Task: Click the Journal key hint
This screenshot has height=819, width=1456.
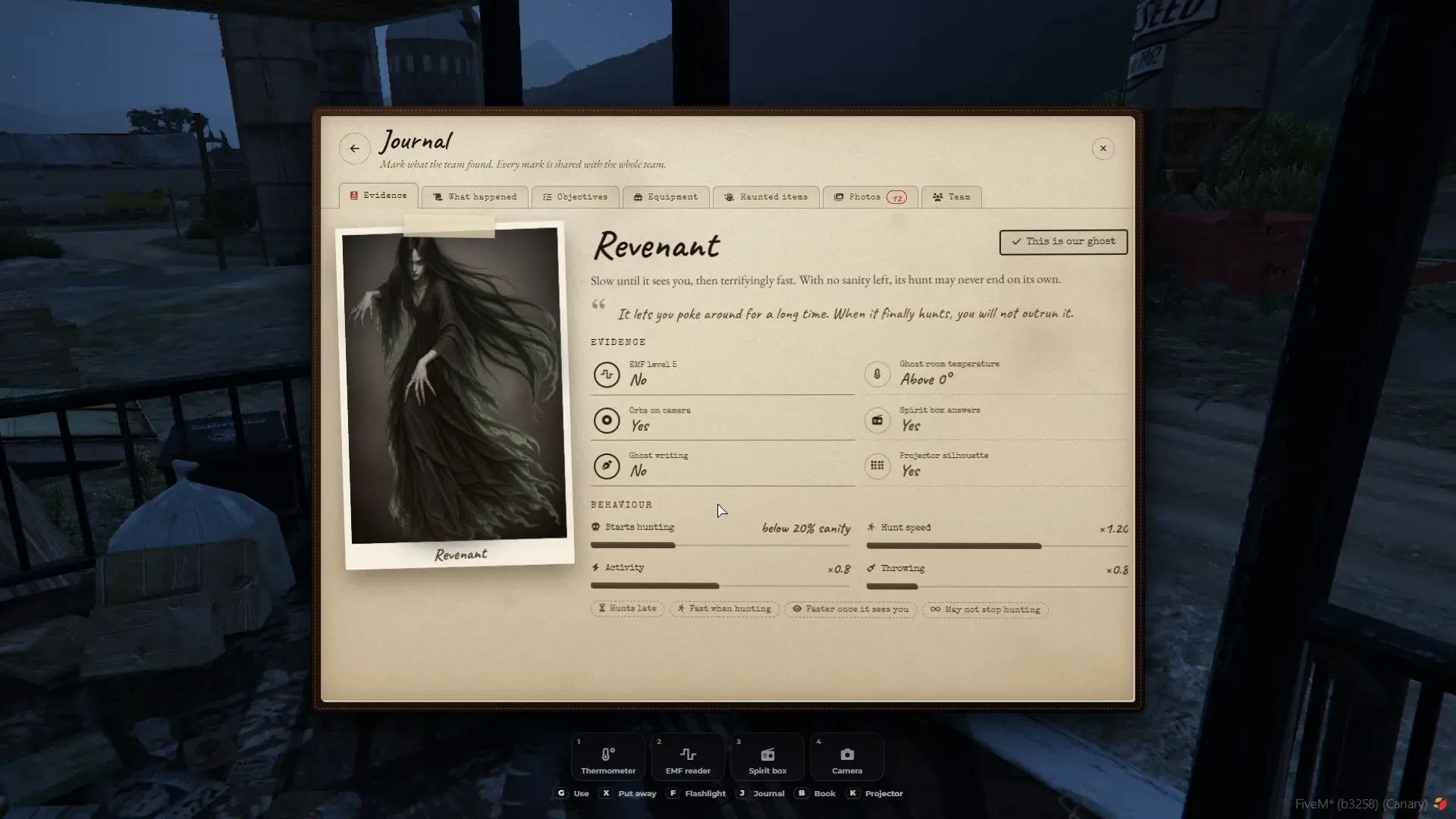Action: pos(761,793)
